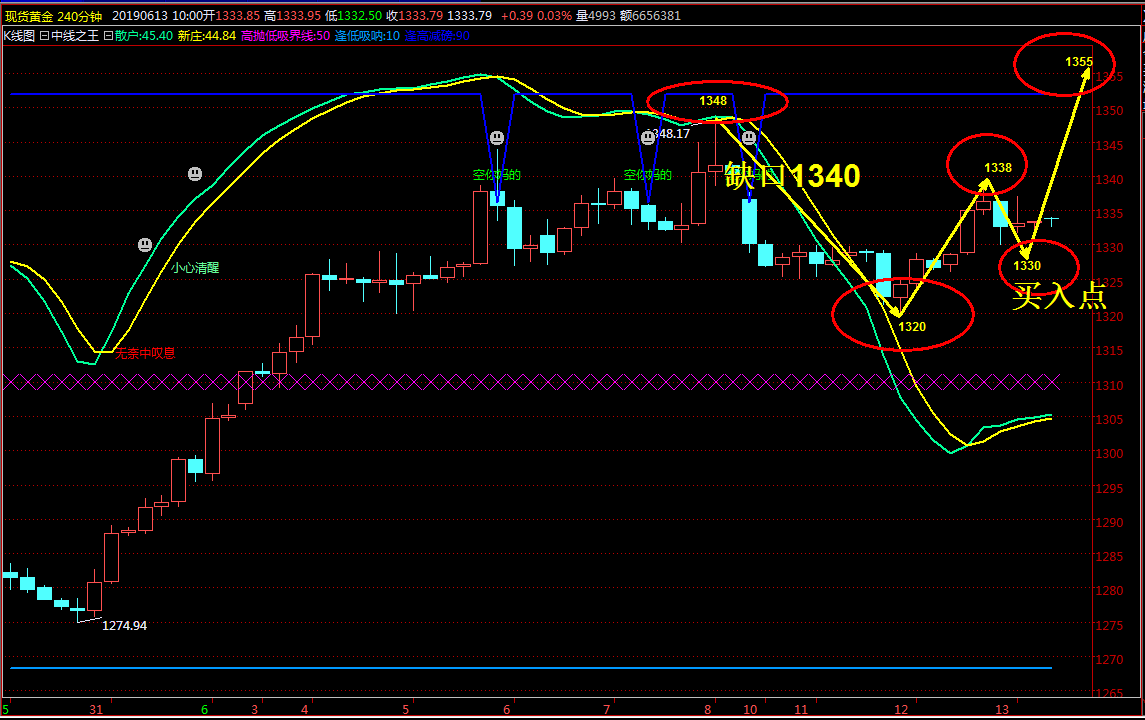The image size is (1145, 720).
Task: Click date 11 on the time axis
Action: (x=801, y=710)
